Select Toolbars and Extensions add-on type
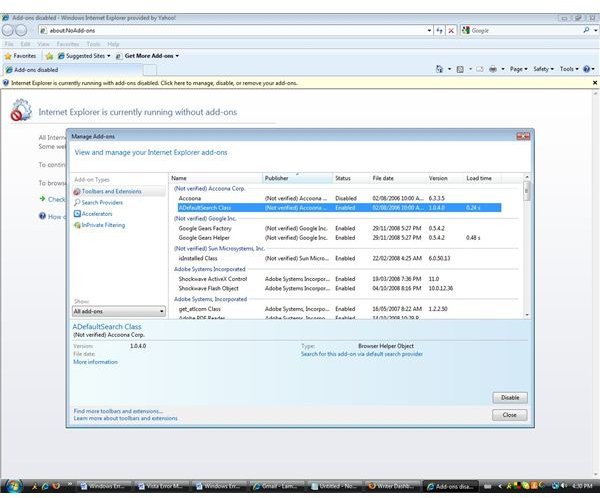Image resolution: width=600 pixels, height=498 pixels. [x=119, y=191]
